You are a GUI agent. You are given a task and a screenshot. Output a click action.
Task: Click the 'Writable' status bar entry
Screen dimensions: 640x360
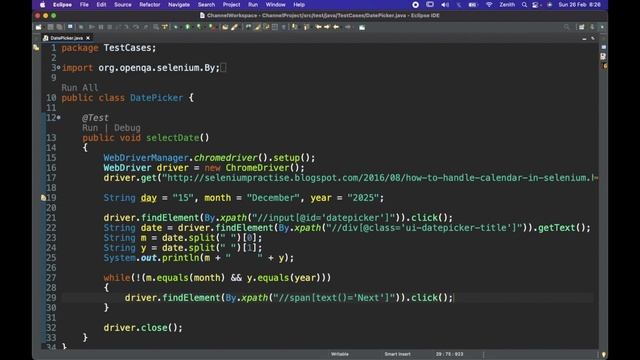(340, 354)
